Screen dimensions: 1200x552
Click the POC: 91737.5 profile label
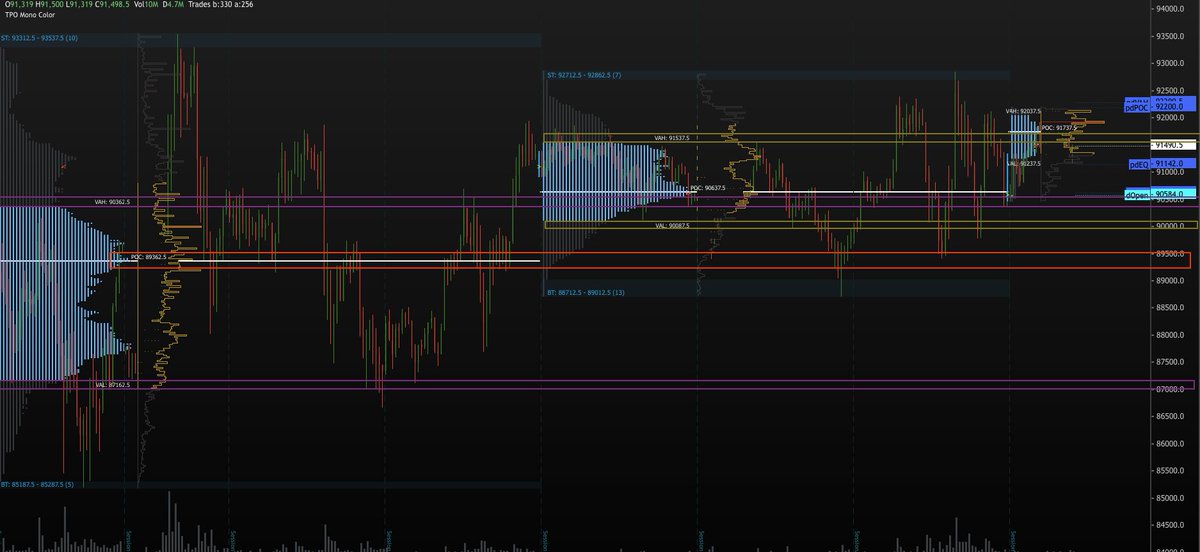pyautogui.click(x=1059, y=128)
